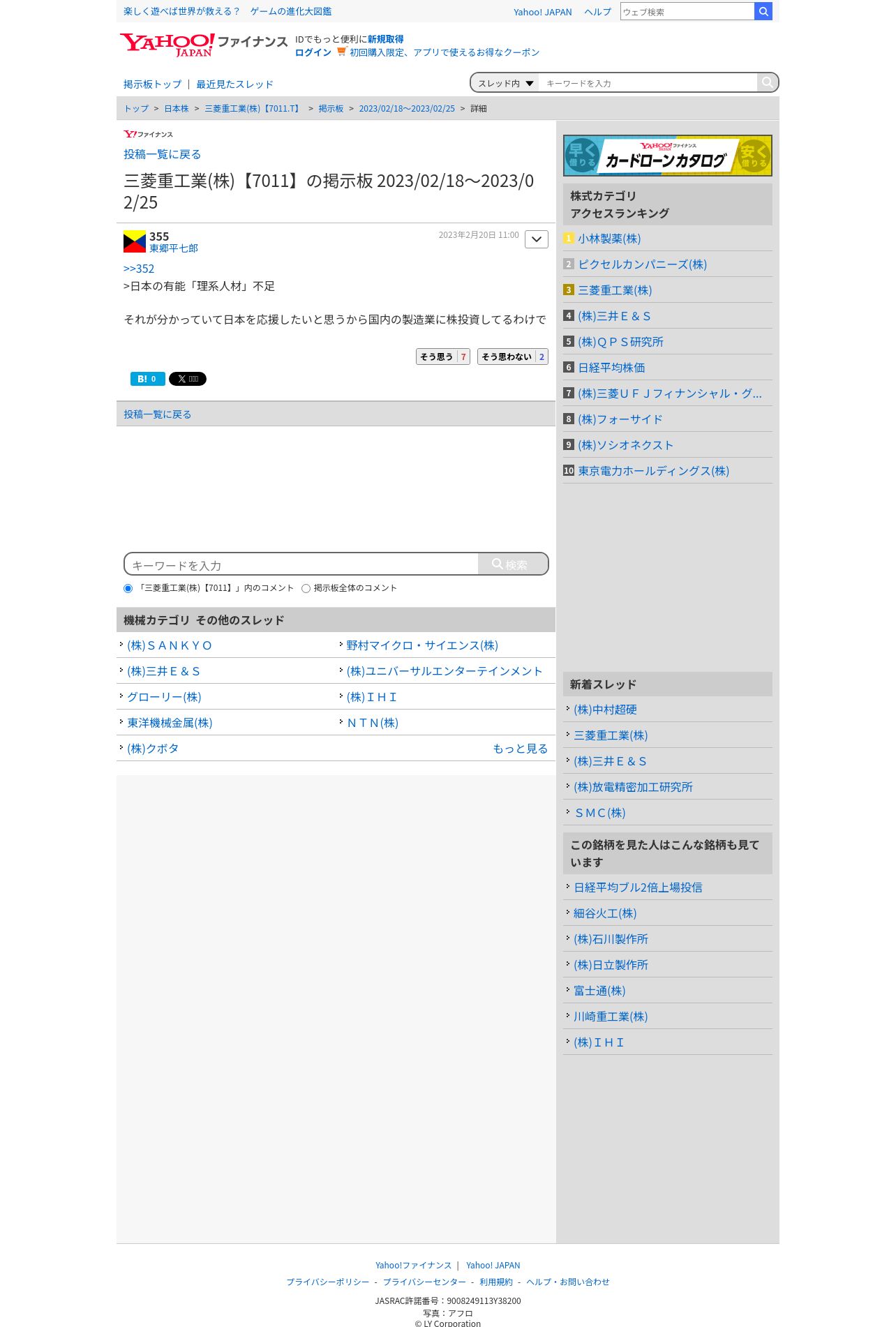The height and width of the screenshot is (1327, 896).
Task: Click the lower キーワードを入力 comment search field
Action: tap(301, 564)
